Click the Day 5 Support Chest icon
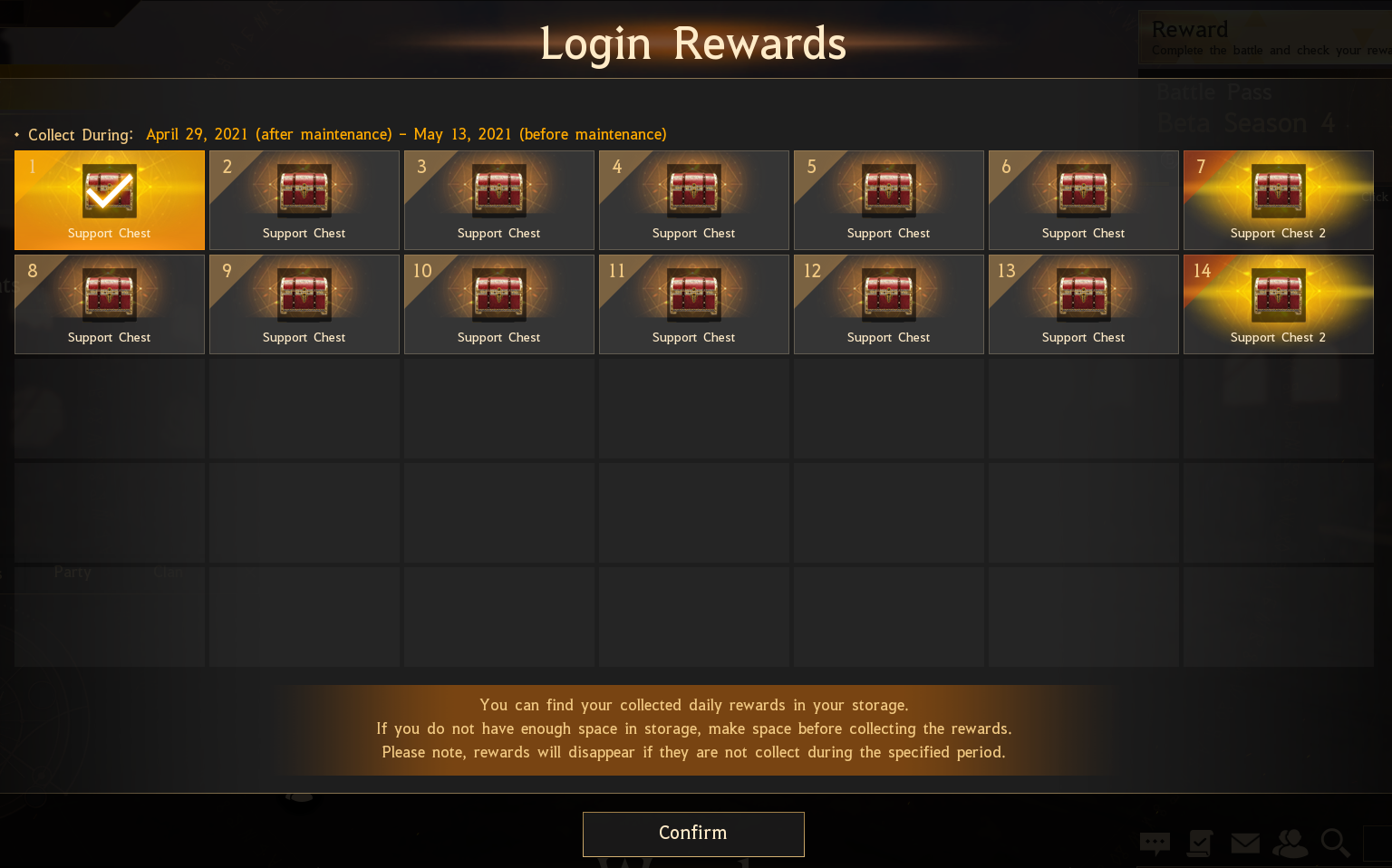 [889, 200]
